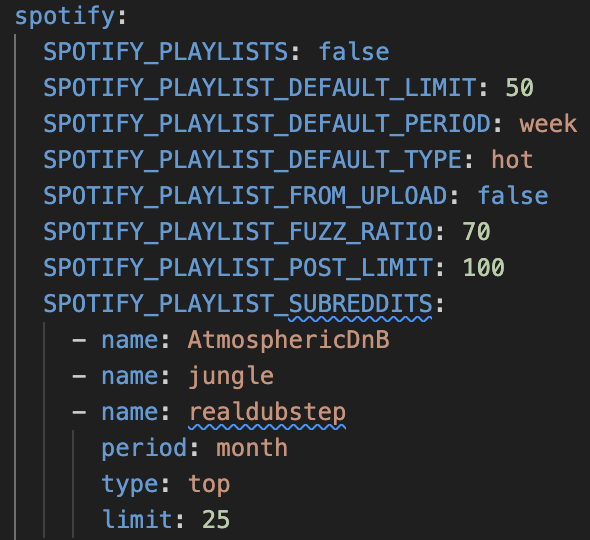The image size is (590, 540).
Task: Select the SPOTIFY_PLAYLISTS key
Action: (166, 52)
